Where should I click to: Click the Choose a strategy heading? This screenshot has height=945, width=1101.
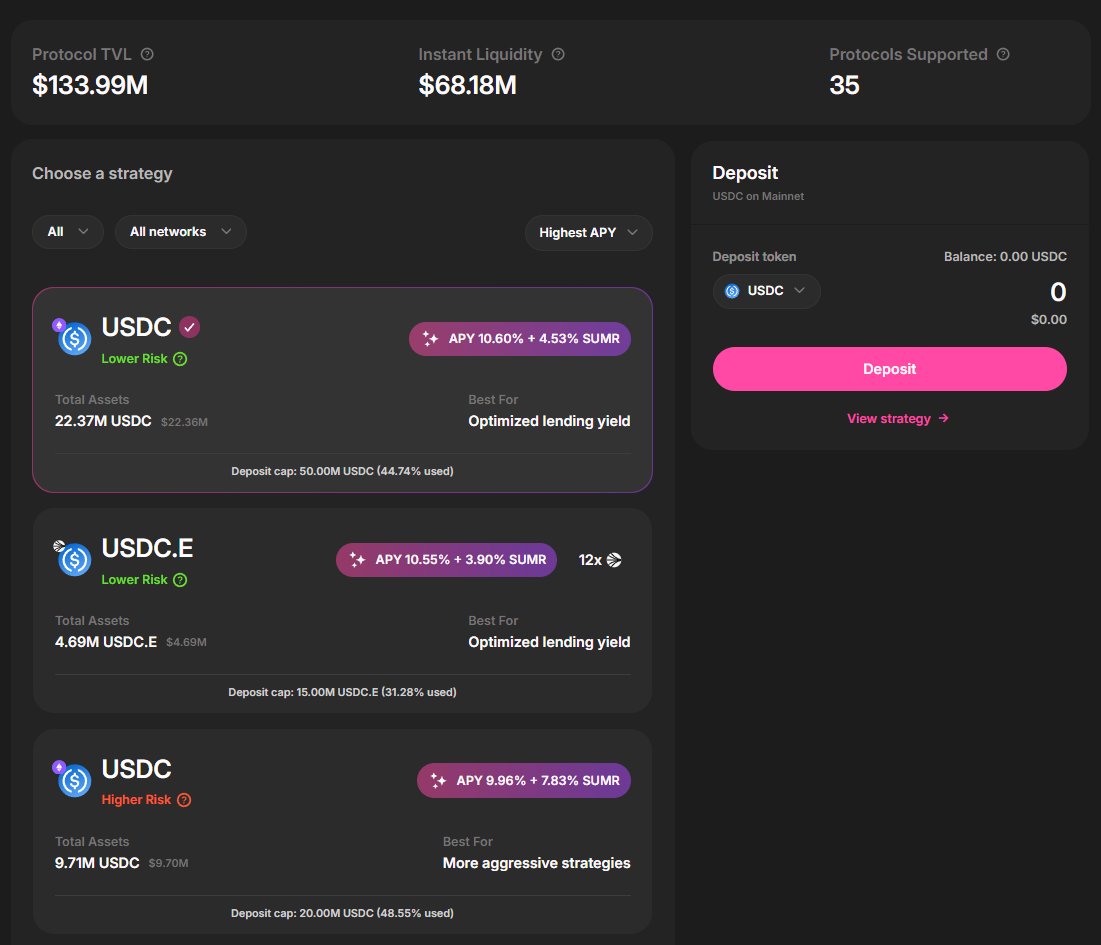click(102, 173)
